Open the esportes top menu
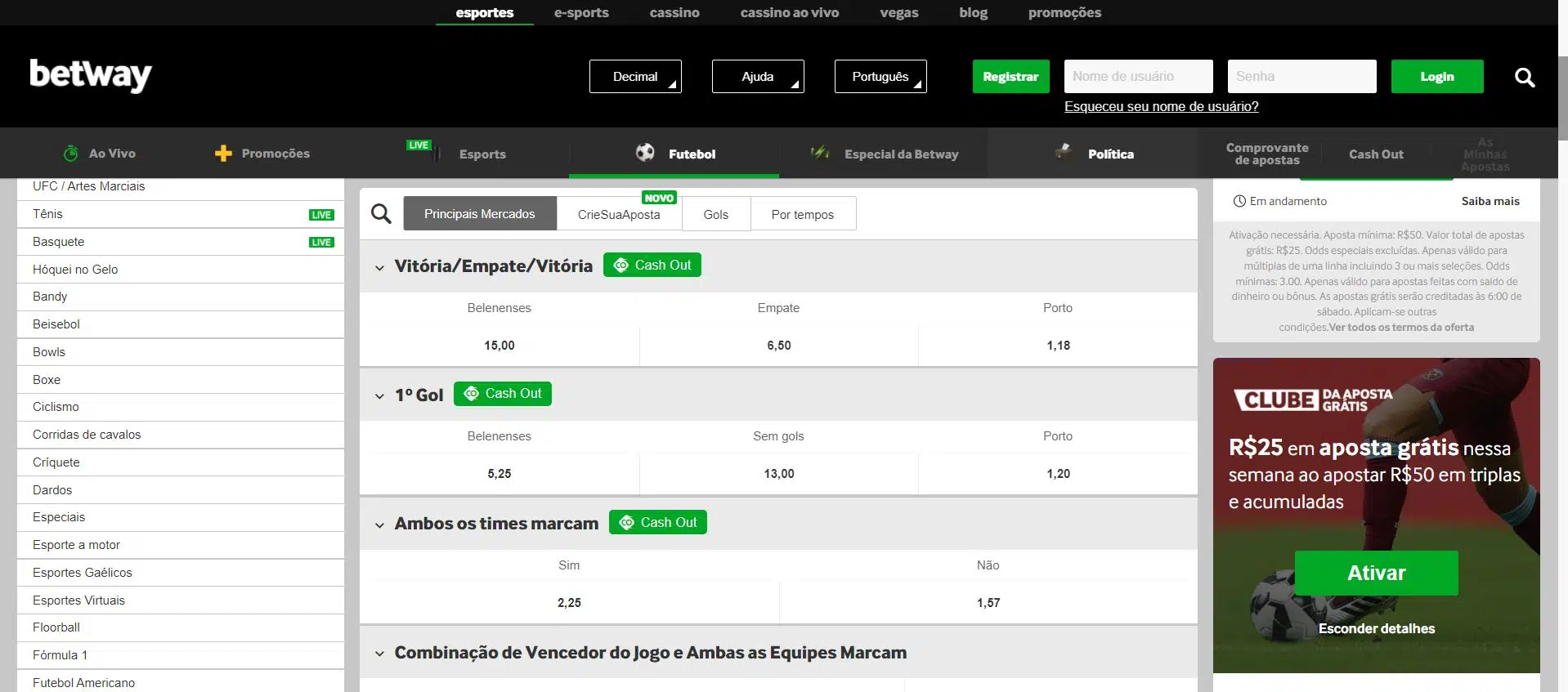 point(485,12)
